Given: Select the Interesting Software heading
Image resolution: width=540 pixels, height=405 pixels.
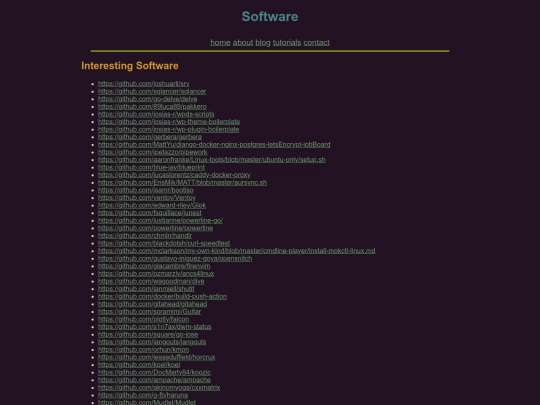Looking at the screenshot, I should (130, 66).
